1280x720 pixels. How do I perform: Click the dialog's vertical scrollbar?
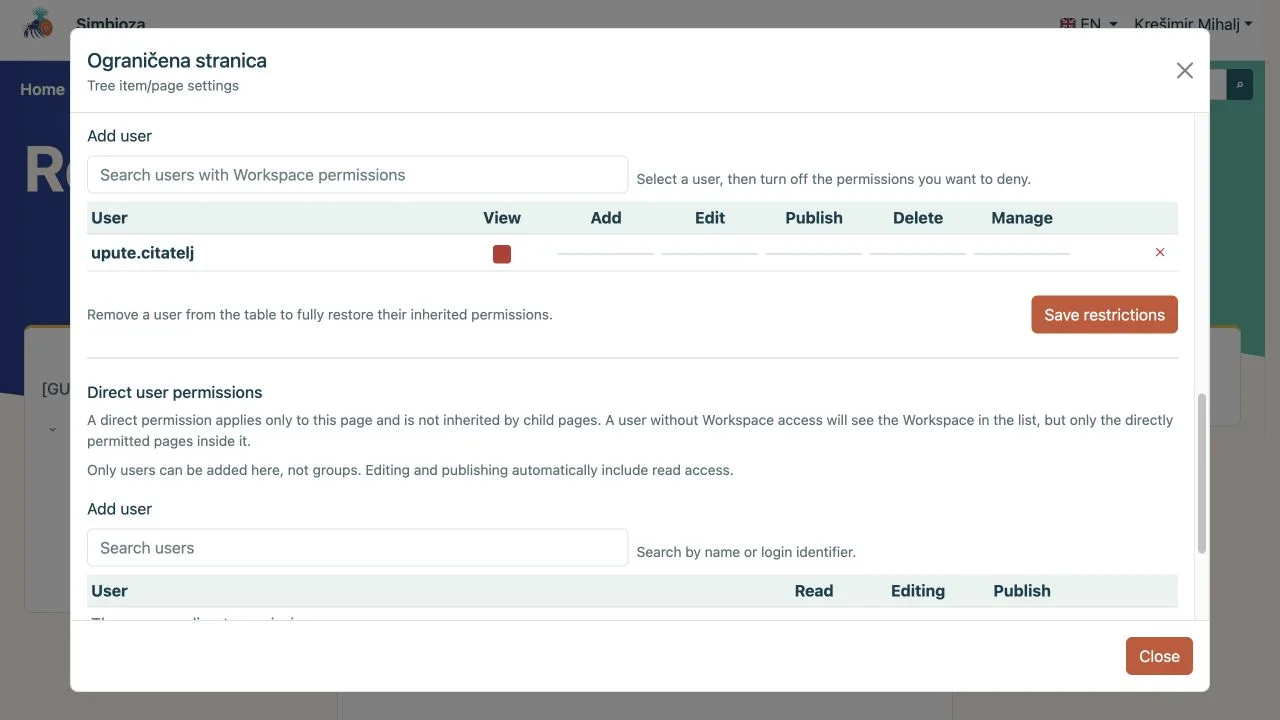[x=1202, y=473]
